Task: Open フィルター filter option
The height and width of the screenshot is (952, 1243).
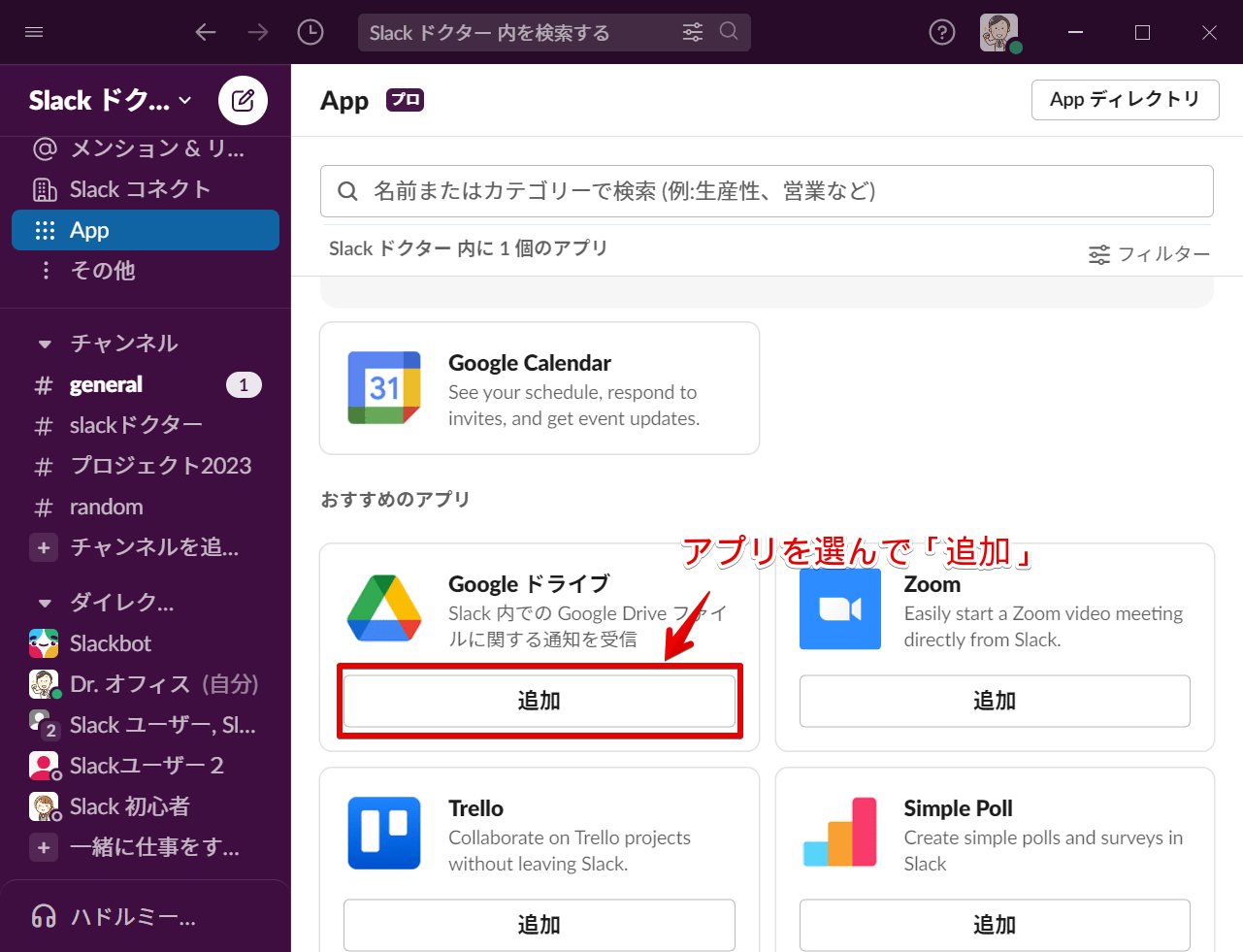Action: tap(1150, 254)
